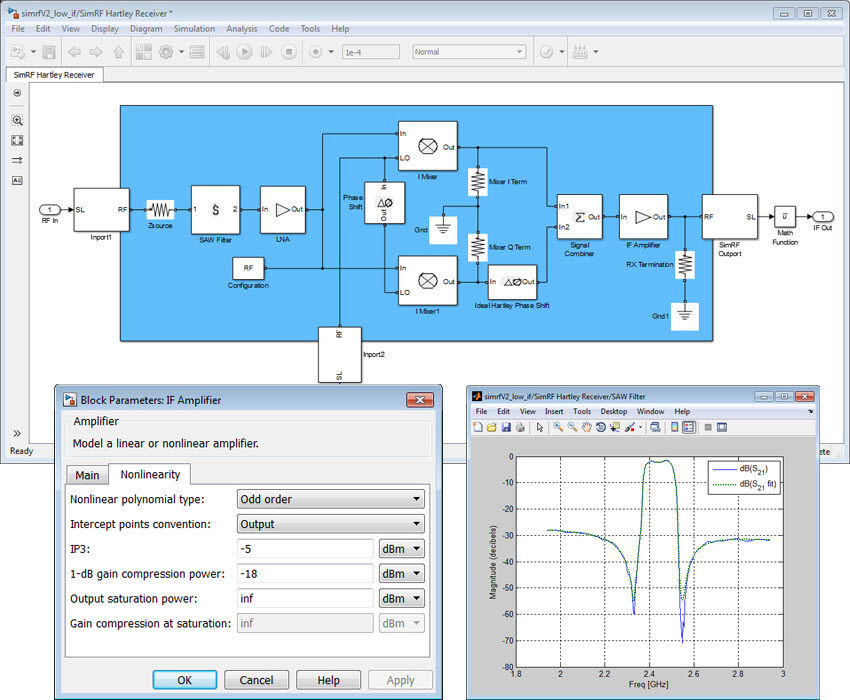The width and height of the screenshot is (850, 700).
Task: Open the Record options dropdown arrow
Action: click(331, 52)
